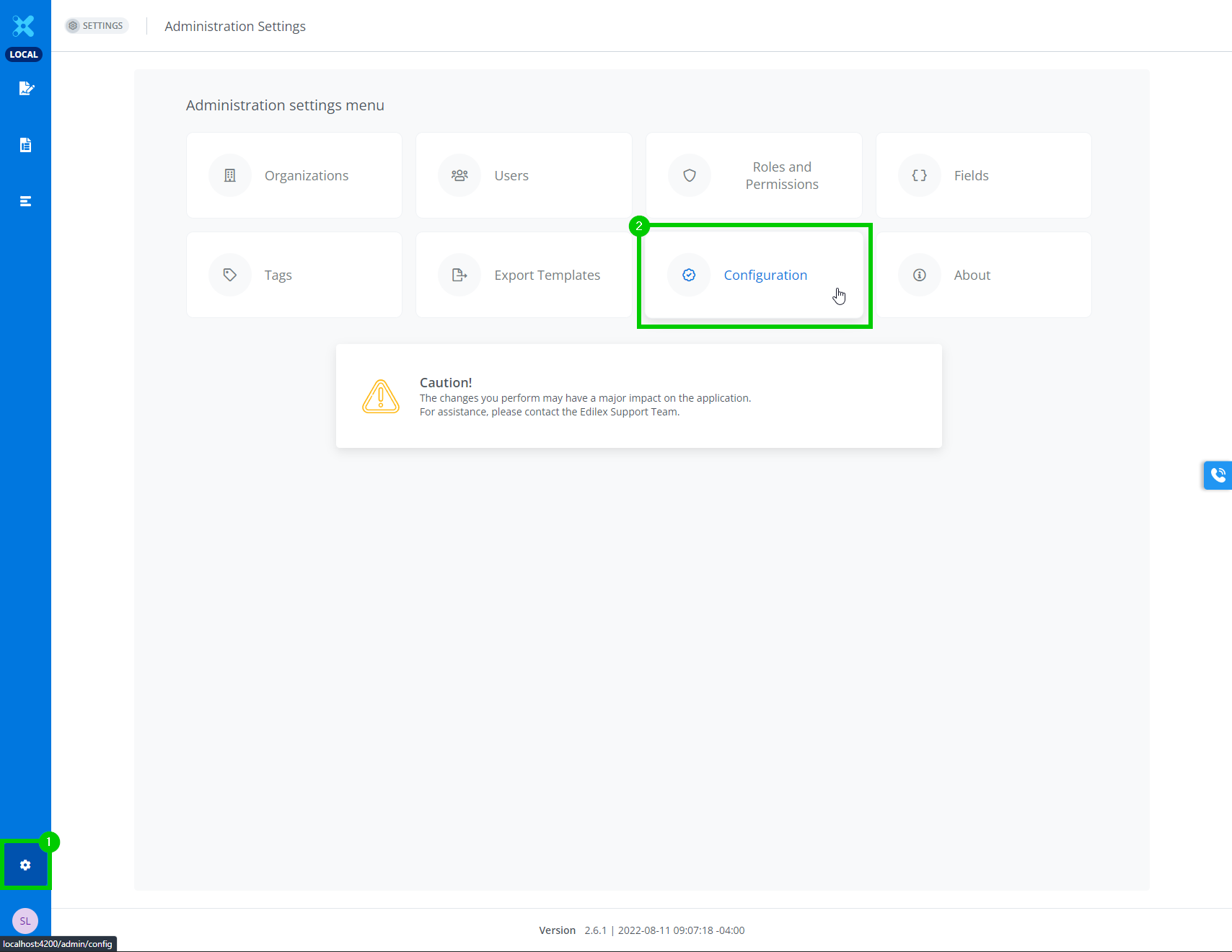Open the document editing icon in the sidebar
This screenshot has width=1232, height=952.
26,89
